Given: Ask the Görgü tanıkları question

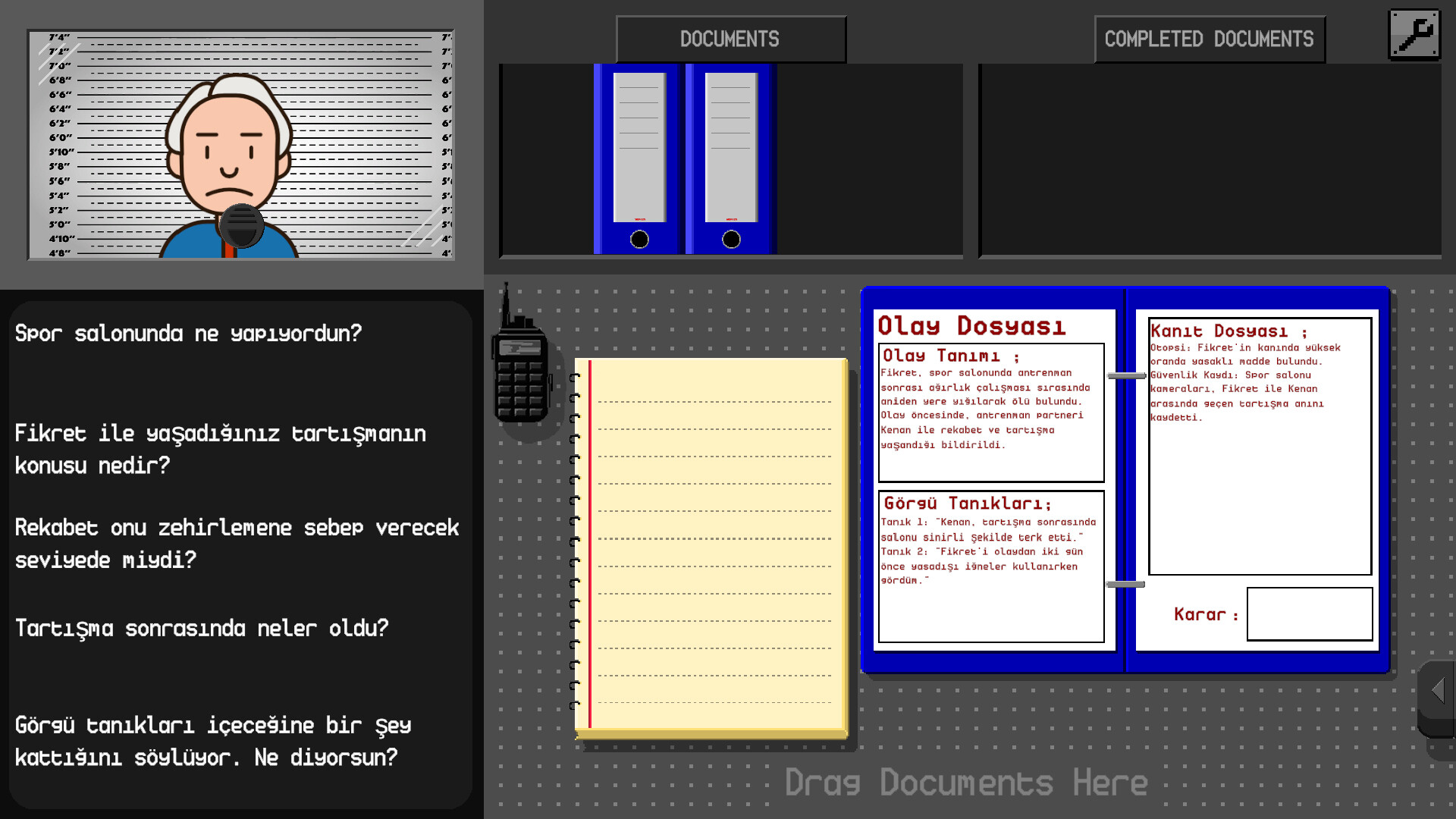Looking at the screenshot, I should [x=212, y=741].
